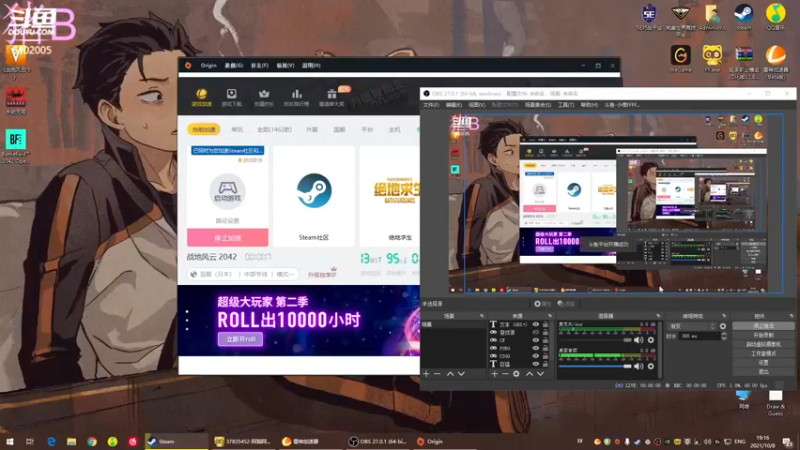Toggle the lock on the PUBG source
Image resolution: width=800 pixels, height=450 pixels.
coord(545,348)
